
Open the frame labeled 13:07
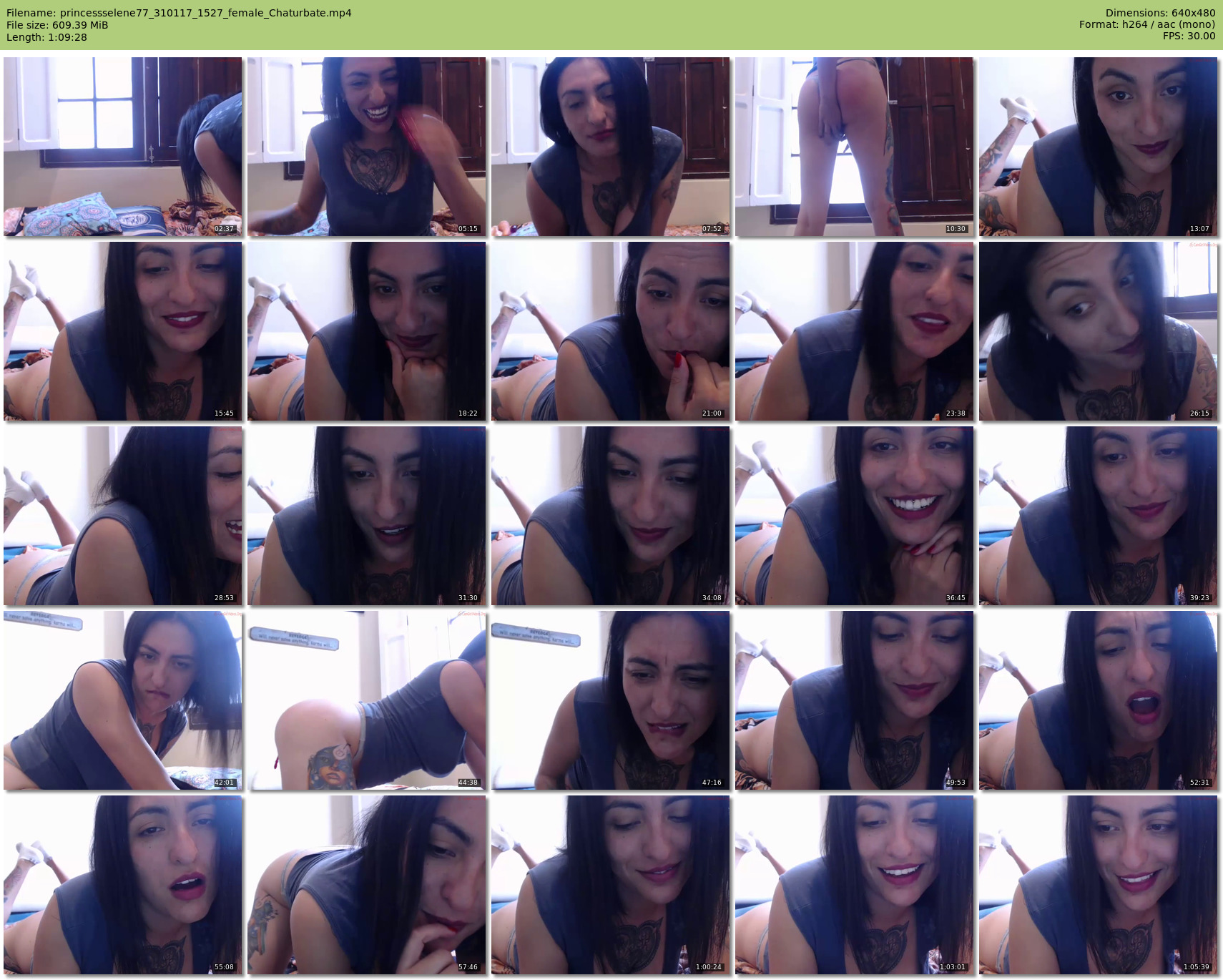[1098, 147]
